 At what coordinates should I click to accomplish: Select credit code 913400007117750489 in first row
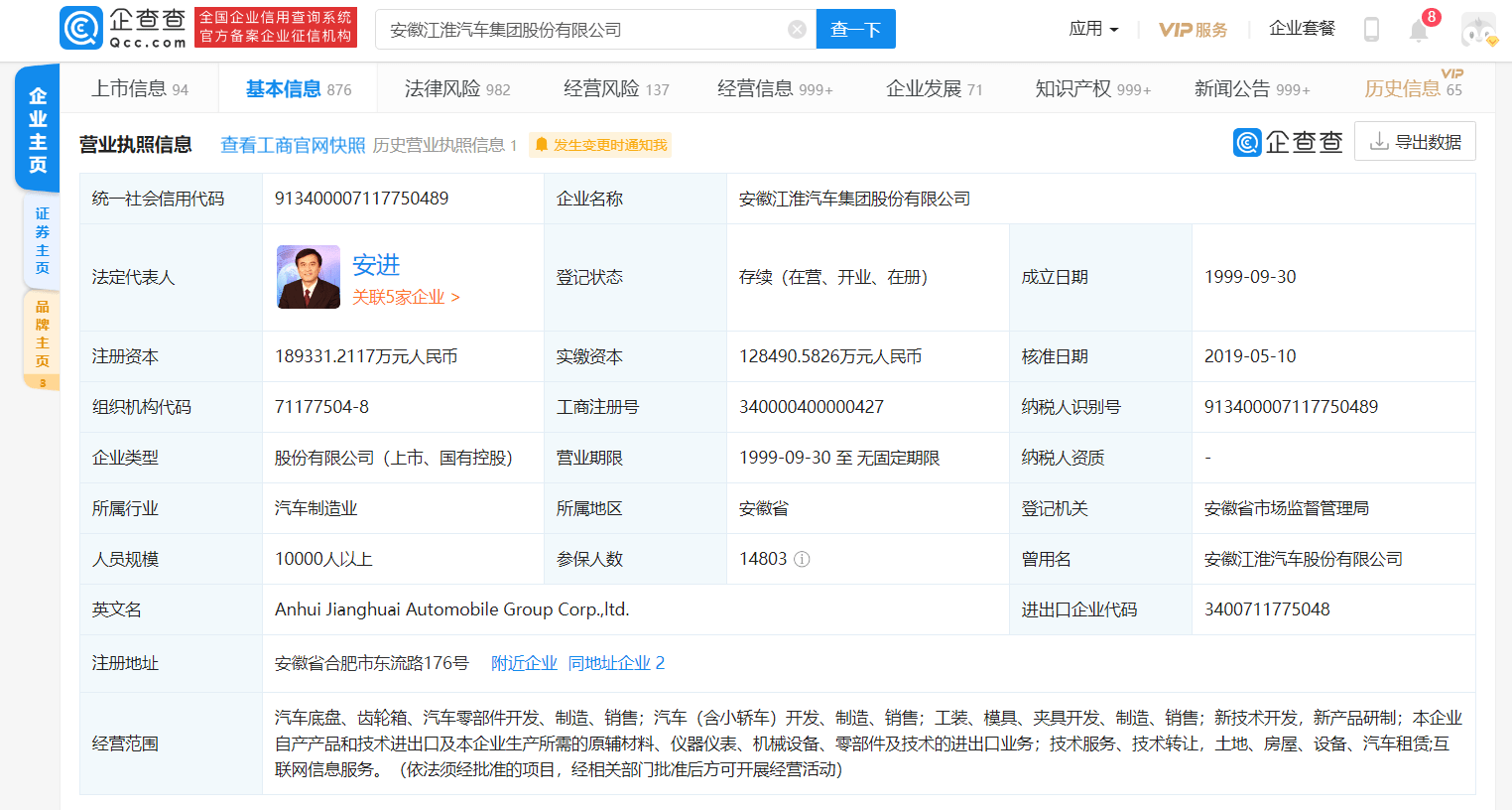point(361,199)
